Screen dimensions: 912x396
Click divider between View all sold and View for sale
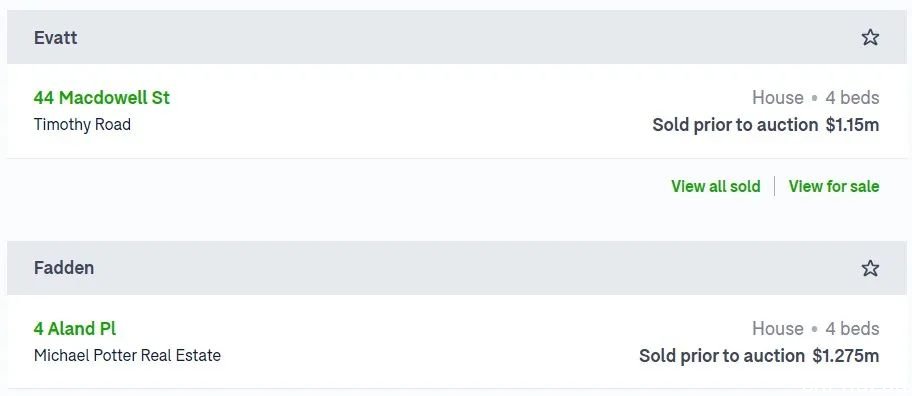[774, 186]
